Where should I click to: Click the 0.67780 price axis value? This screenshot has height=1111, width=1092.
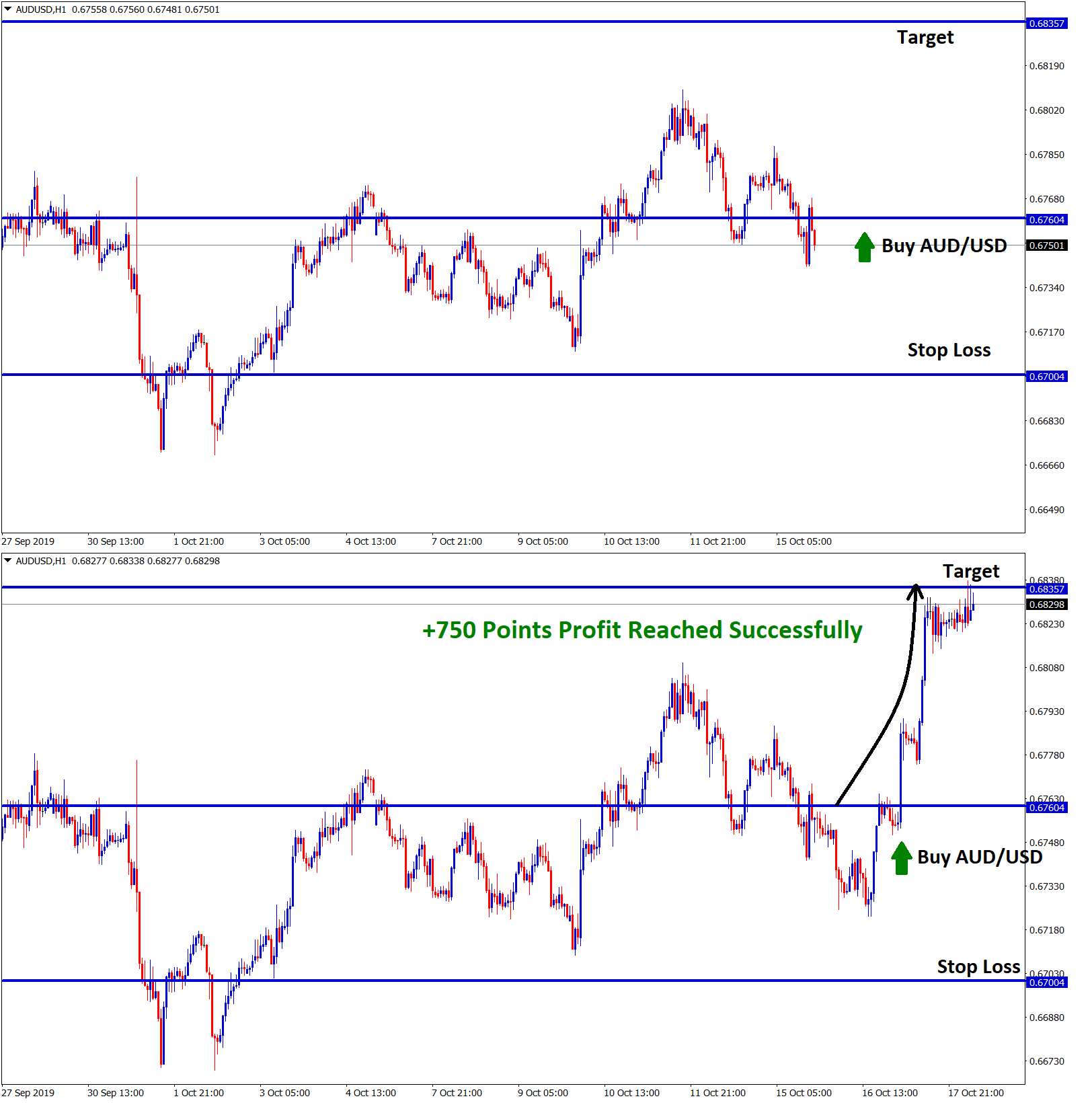point(1047,755)
